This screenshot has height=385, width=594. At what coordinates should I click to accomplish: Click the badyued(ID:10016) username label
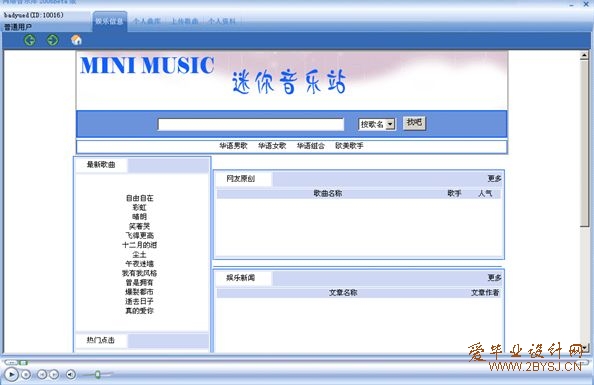(x=33, y=15)
